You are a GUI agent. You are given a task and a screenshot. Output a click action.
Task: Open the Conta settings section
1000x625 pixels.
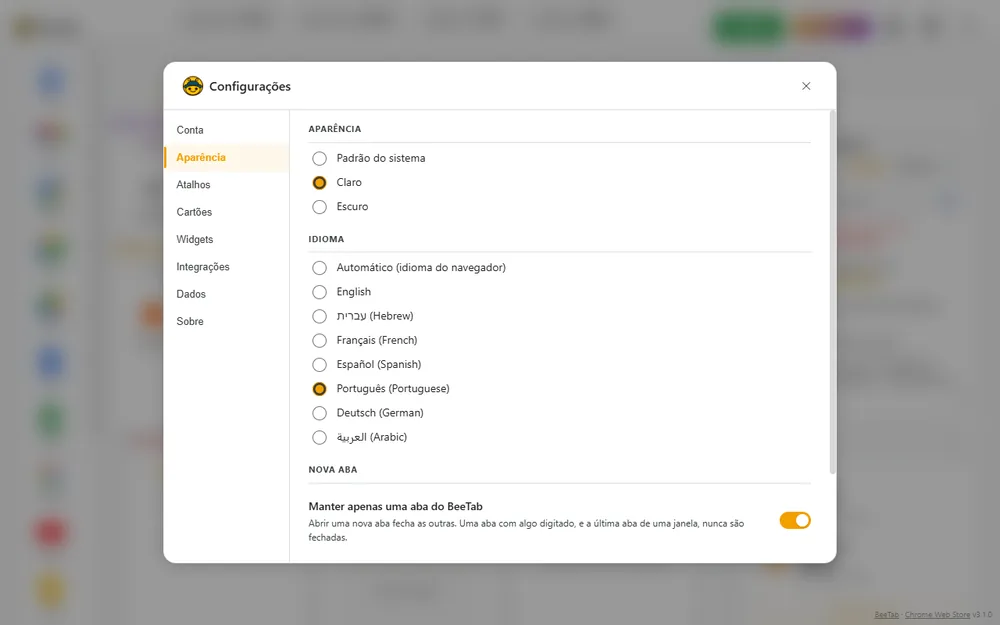226,130
